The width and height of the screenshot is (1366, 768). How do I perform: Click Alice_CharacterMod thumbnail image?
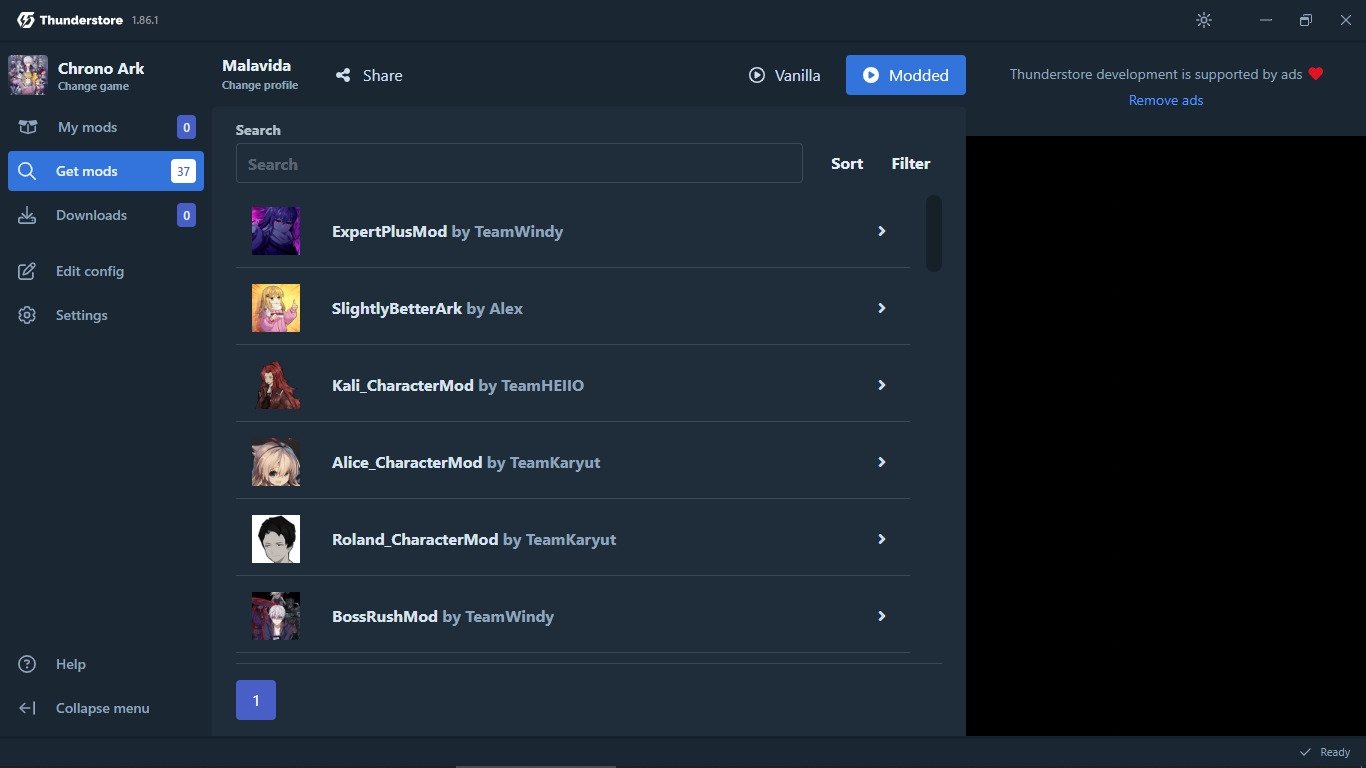click(x=276, y=462)
